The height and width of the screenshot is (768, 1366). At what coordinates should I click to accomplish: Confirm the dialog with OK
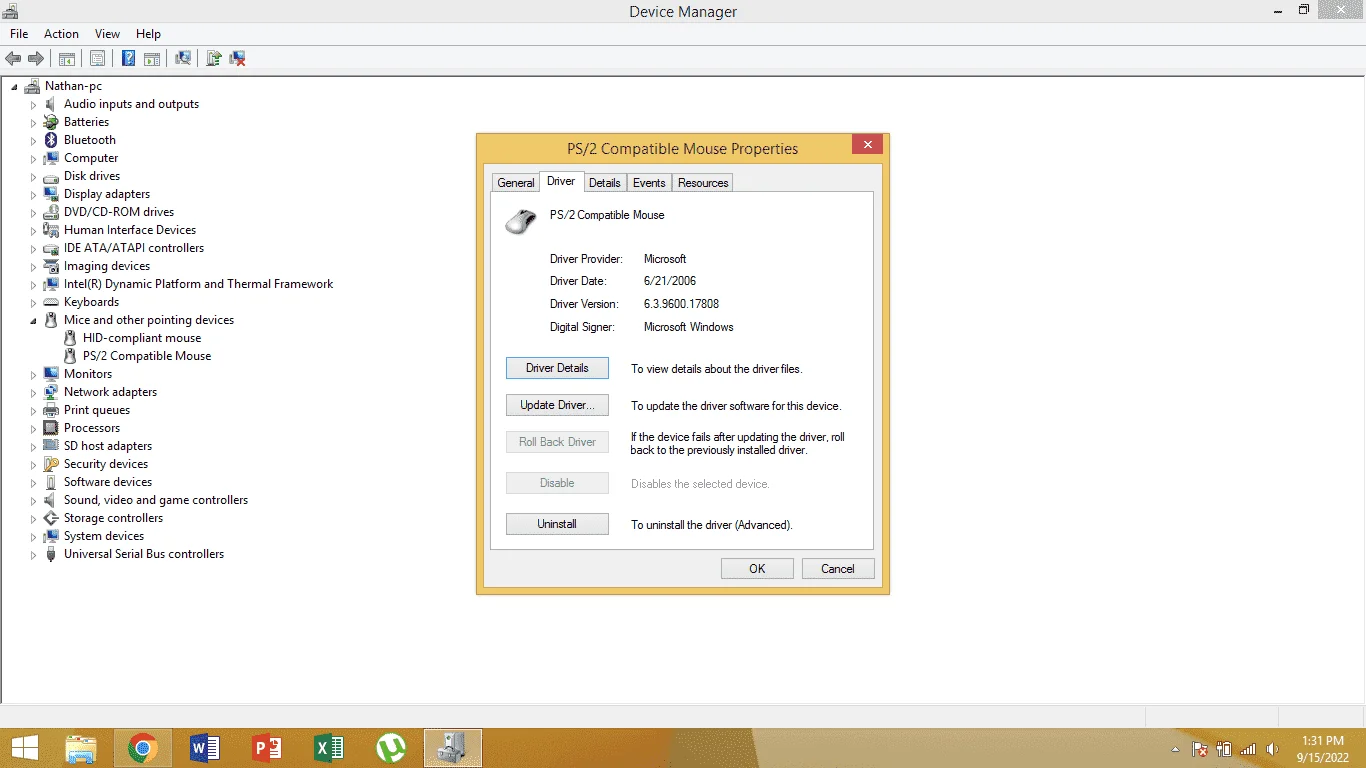pos(757,569)
